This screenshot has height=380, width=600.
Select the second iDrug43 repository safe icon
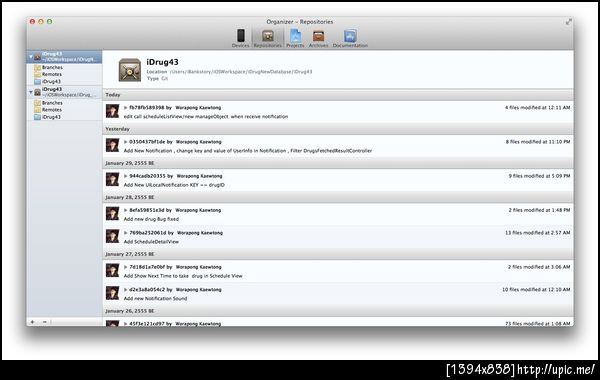[x=38, y=92]
